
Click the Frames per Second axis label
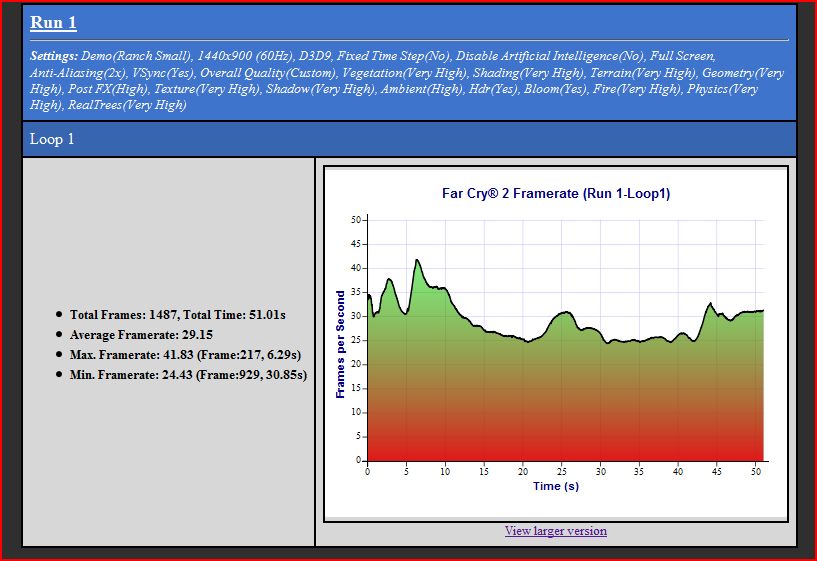[340, 344]
